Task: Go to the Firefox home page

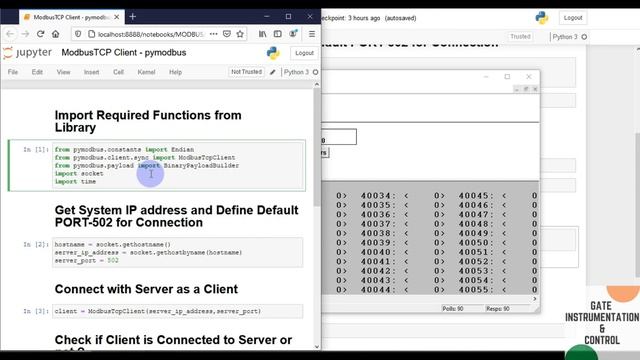Action: pos(56,34)
